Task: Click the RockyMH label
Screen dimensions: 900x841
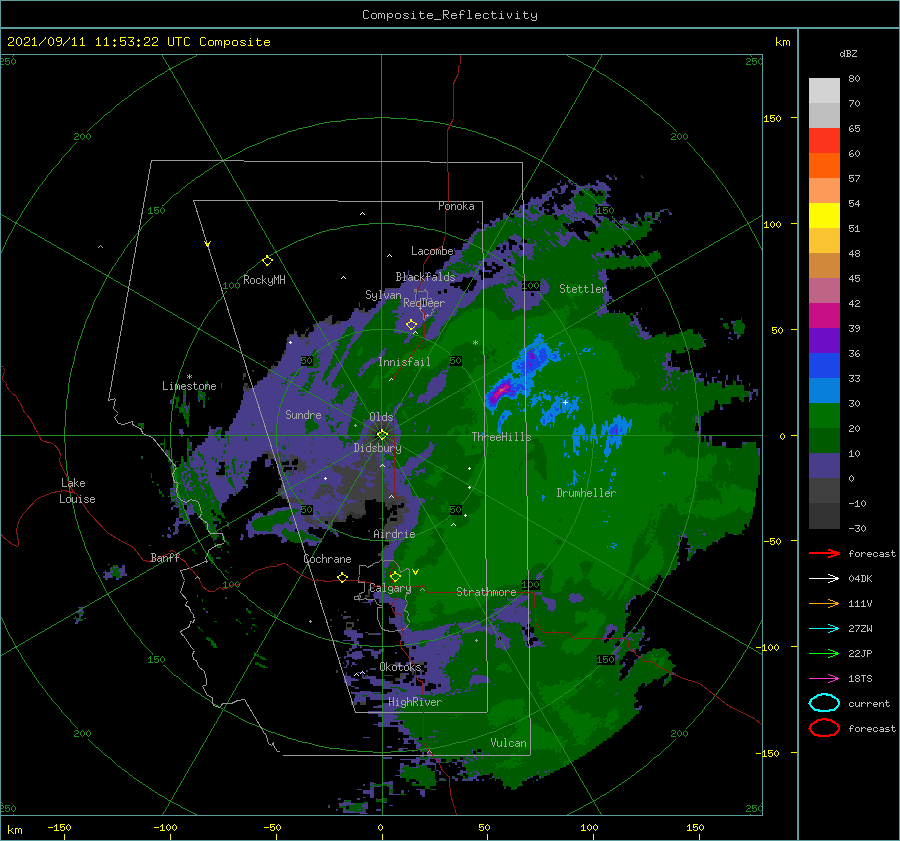Action: tap(264, 280)
